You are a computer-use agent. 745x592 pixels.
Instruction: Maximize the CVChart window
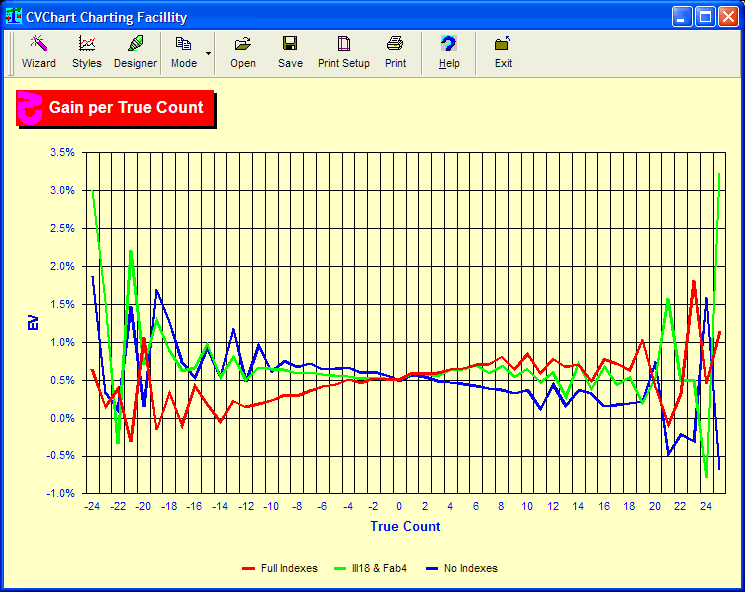point(704,17)
